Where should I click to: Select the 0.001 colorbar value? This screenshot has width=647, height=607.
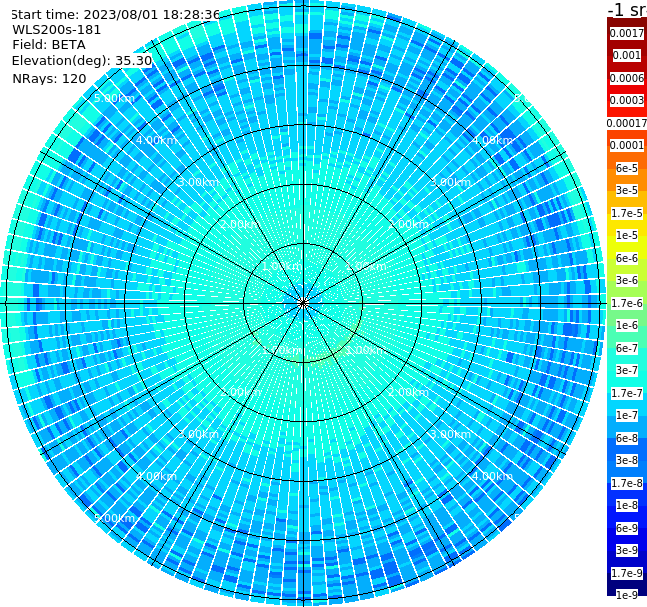[x=627, y=56]
